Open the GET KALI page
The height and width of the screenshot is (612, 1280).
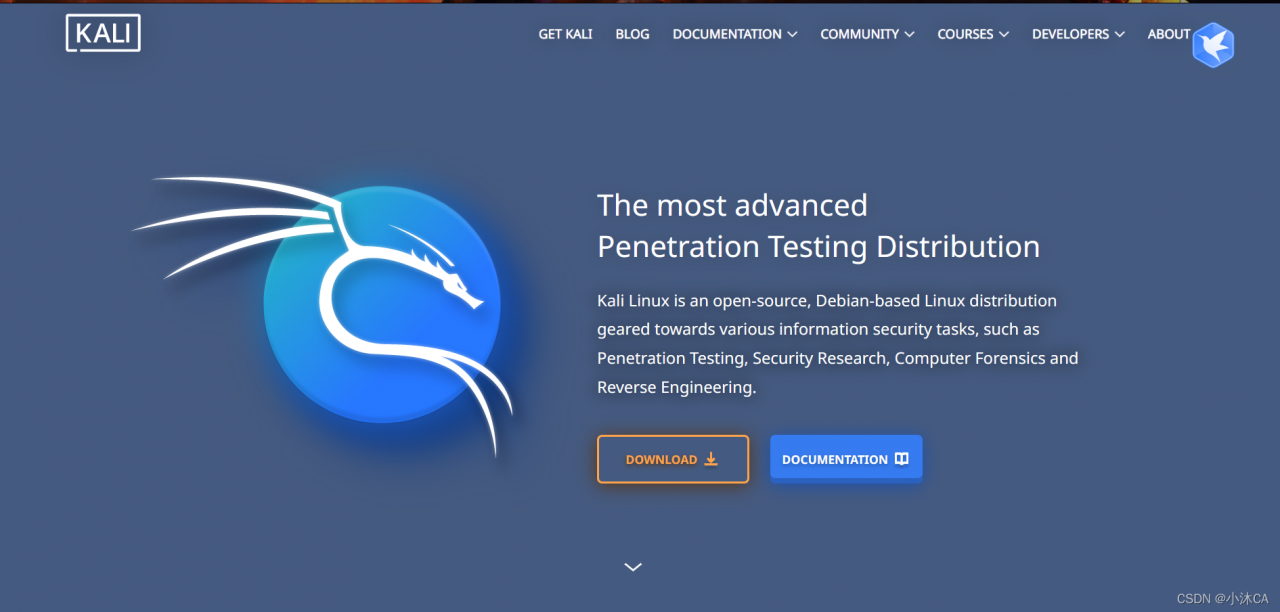565,34
